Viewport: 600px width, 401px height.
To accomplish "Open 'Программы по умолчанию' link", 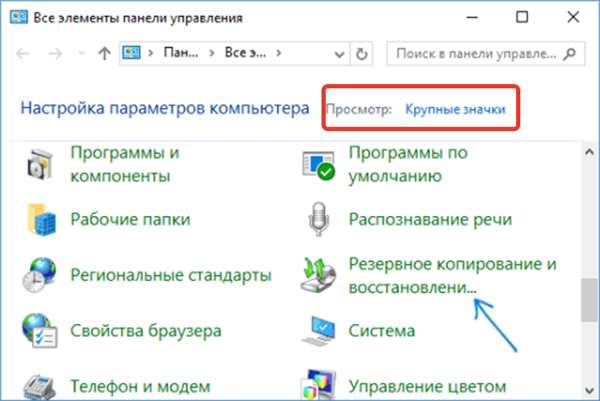I will click(x=408, y=165).
